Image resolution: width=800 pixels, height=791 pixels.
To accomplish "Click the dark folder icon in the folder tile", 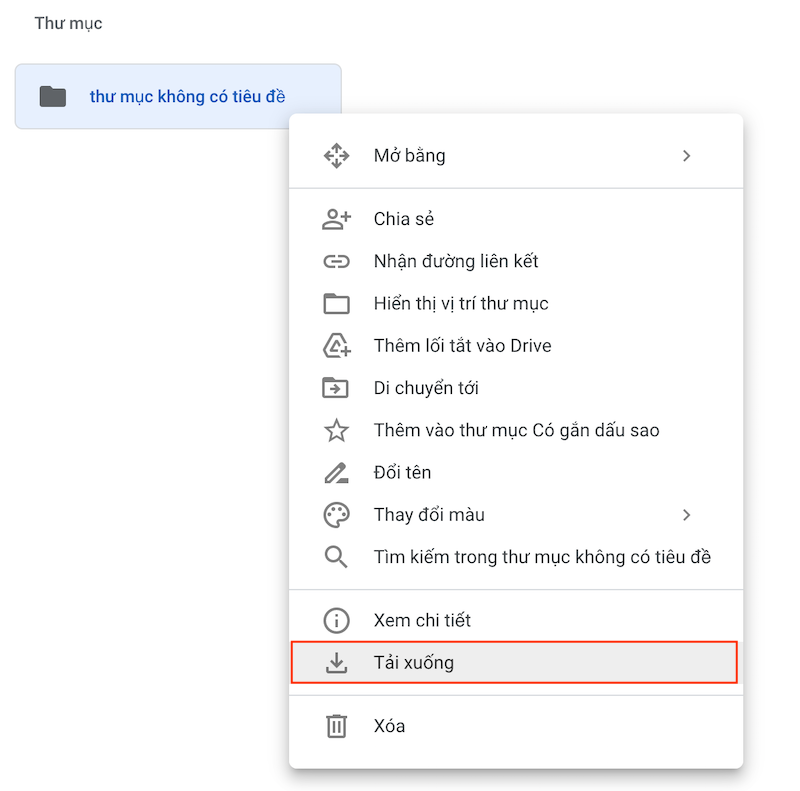I will (x=52, y=97).
